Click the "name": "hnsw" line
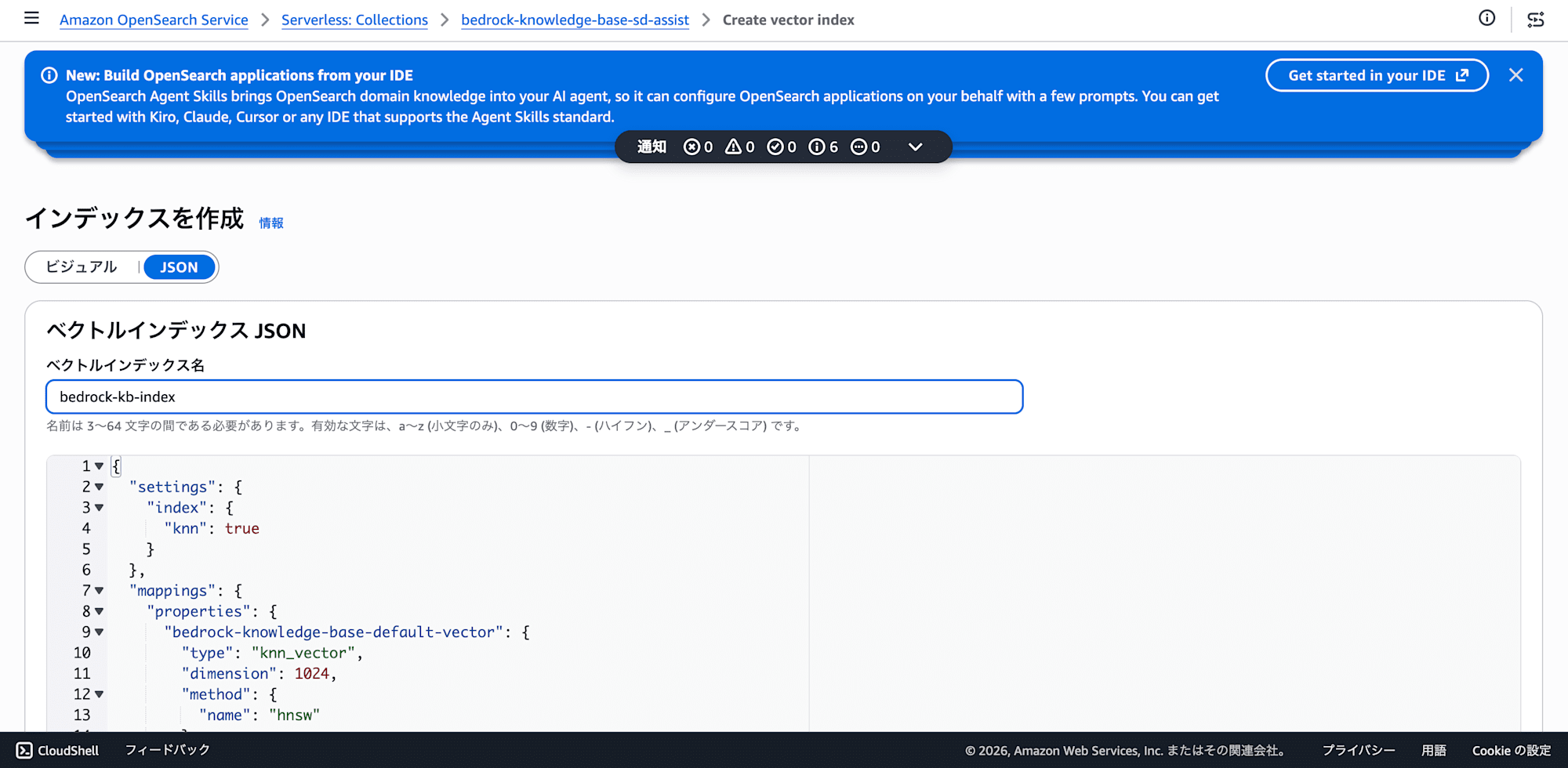1568x768 pixels. (260, 715)
